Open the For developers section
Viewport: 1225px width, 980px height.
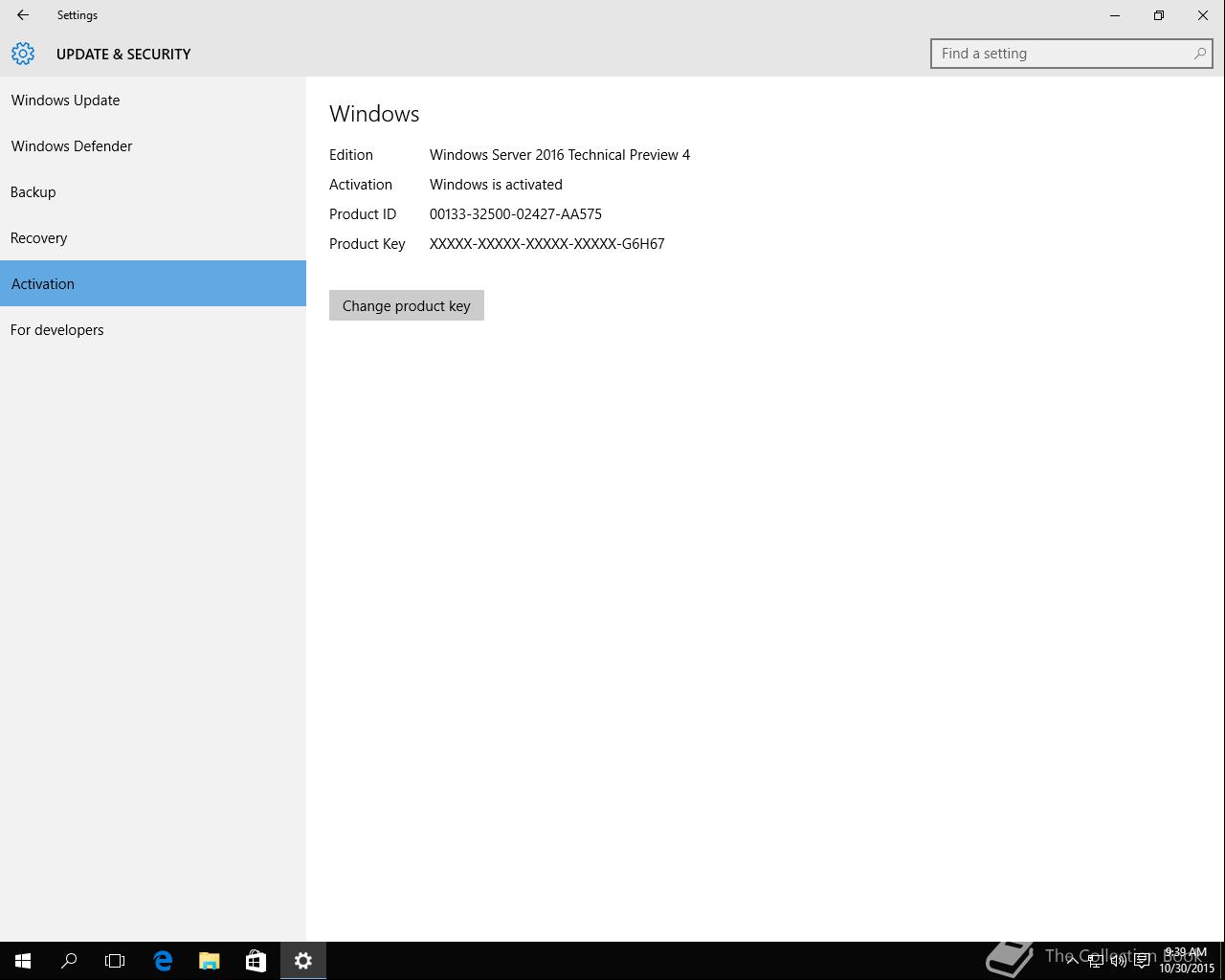pyautogui.click(x=153, y=329)
